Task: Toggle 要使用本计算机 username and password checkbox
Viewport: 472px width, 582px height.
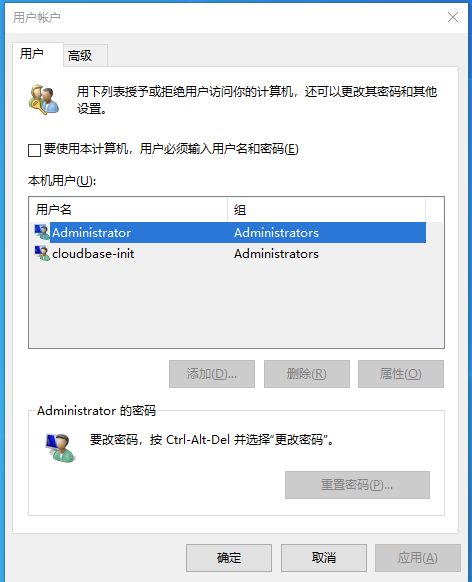Action: coord(35,150)
